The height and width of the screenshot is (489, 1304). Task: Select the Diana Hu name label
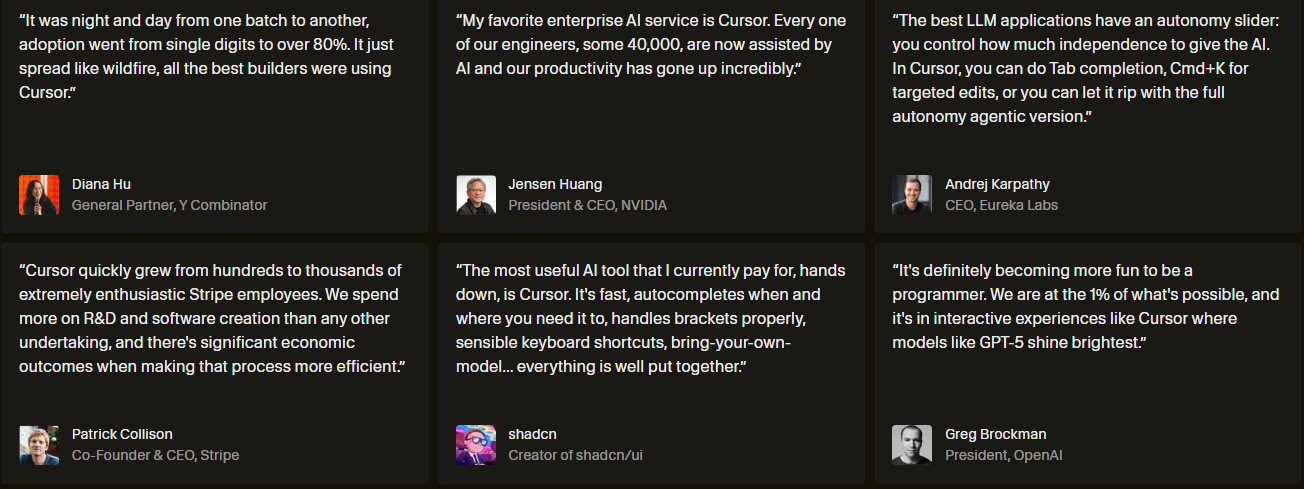coord(101,184)
